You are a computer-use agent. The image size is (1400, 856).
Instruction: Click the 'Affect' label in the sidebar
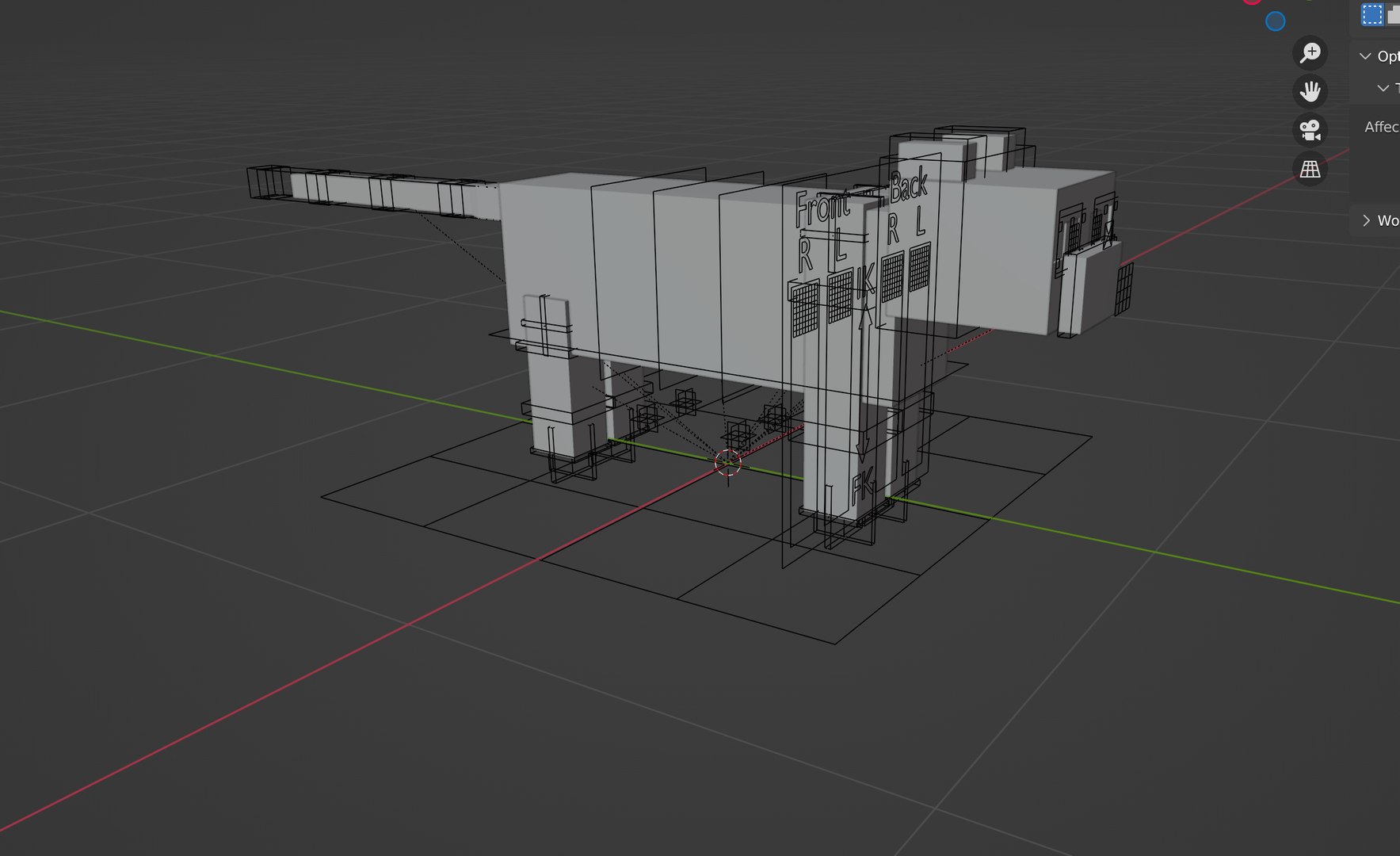click(x=1382, y=127)
